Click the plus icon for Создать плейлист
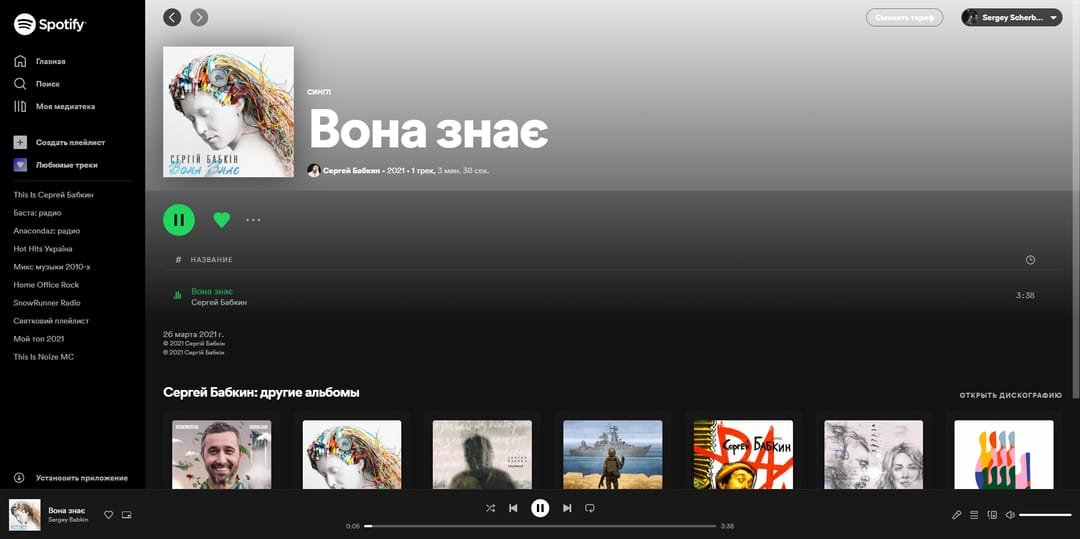 [x=21, y=142]
